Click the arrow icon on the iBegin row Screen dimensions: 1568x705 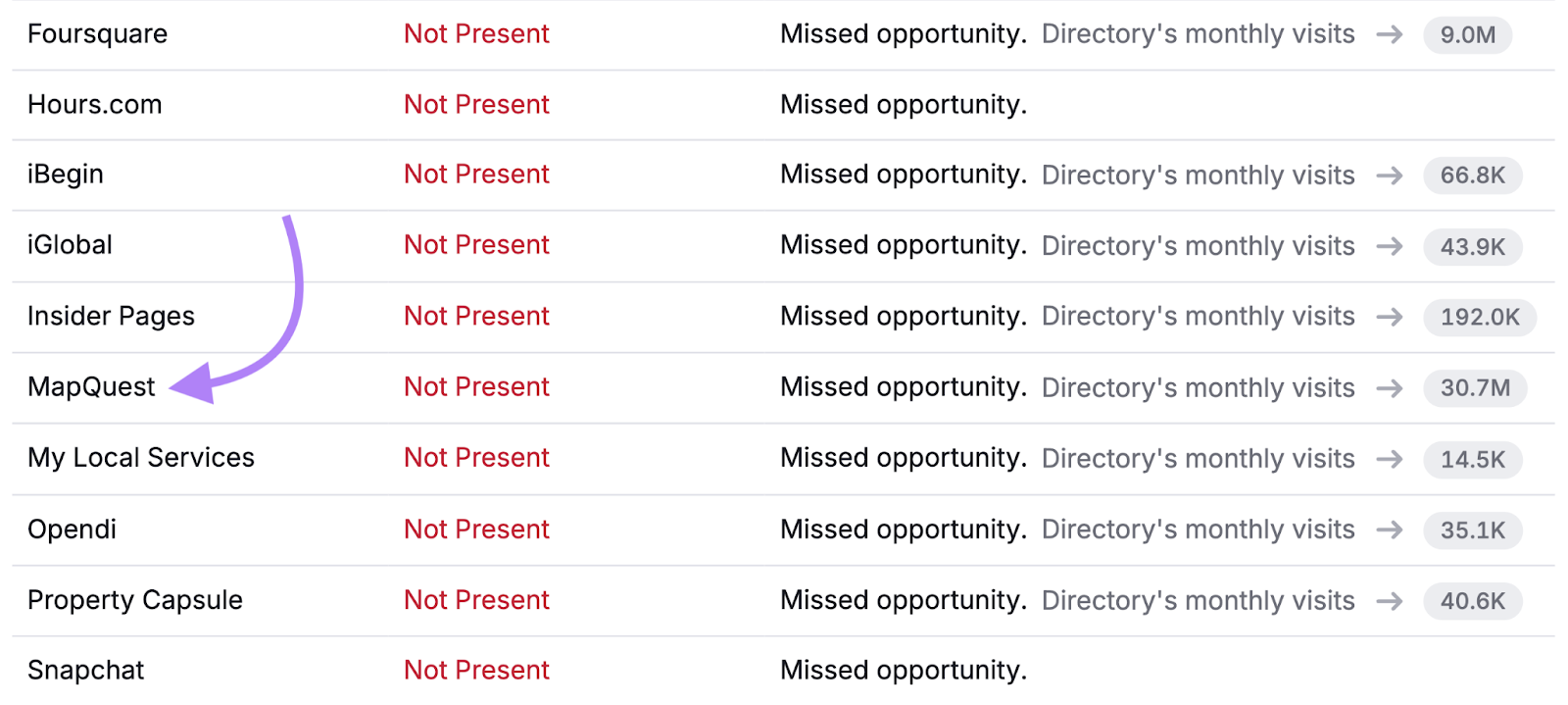pos(1391,176)
